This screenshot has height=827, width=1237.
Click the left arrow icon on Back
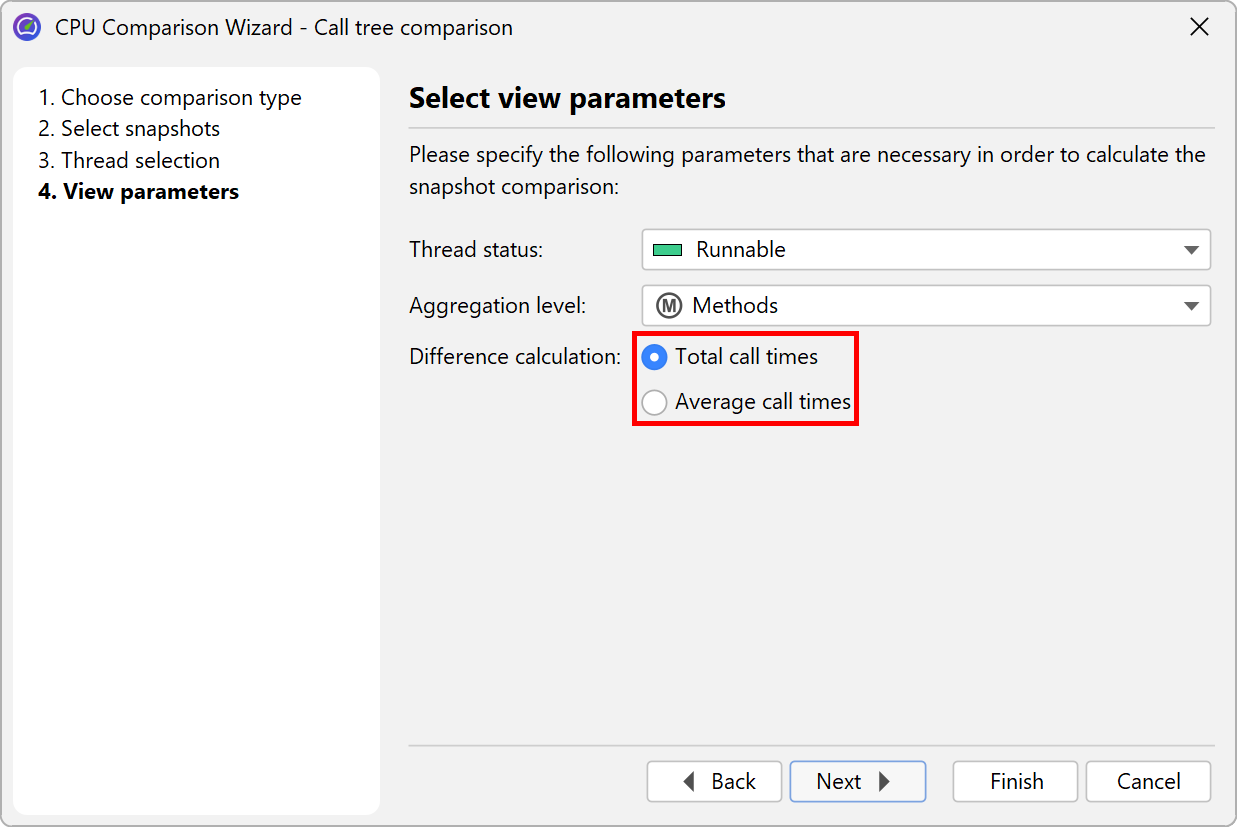tap(689, 782)
